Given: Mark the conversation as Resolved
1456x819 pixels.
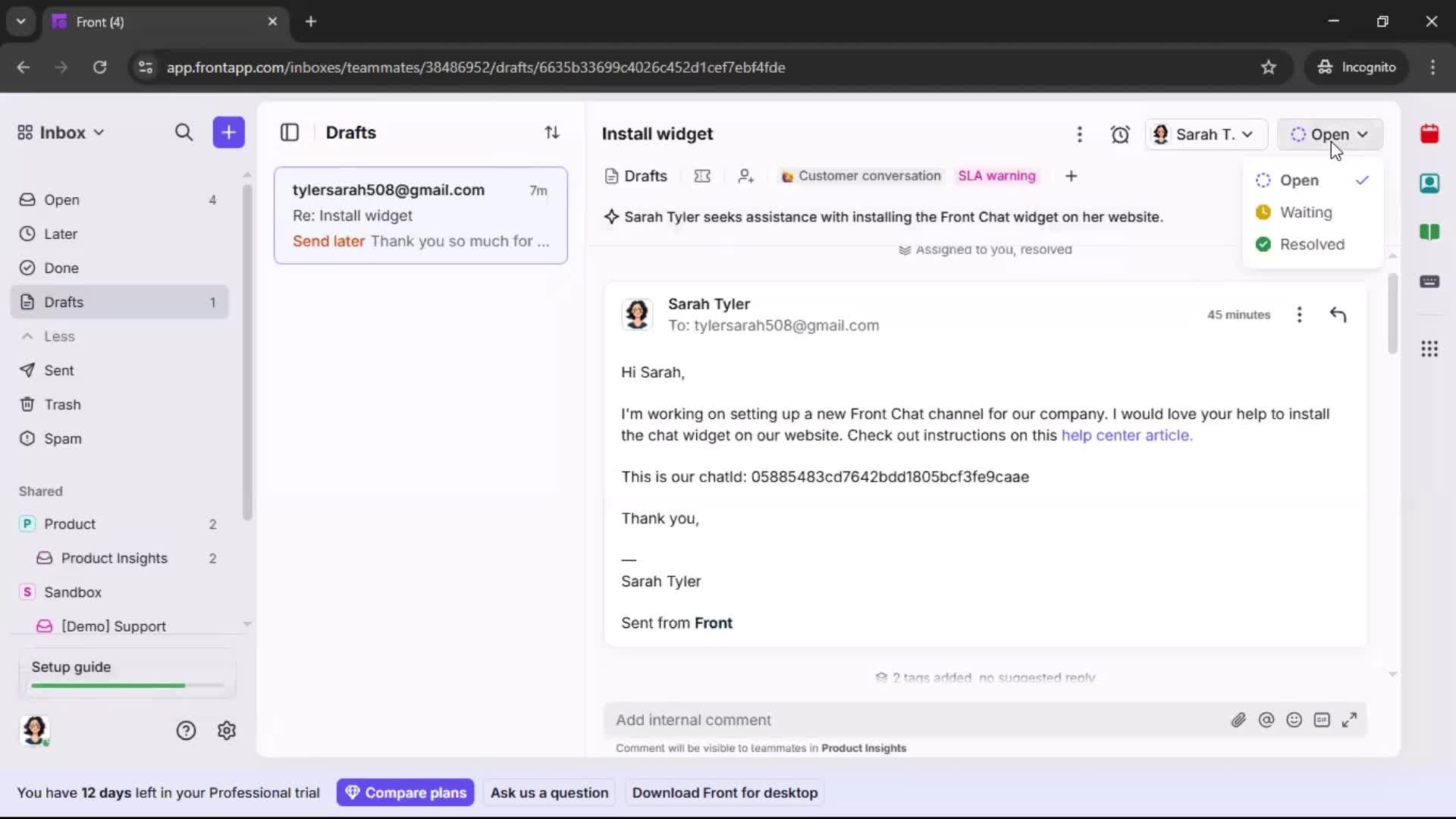Looking at the screenshot, I should (1313, 244).
